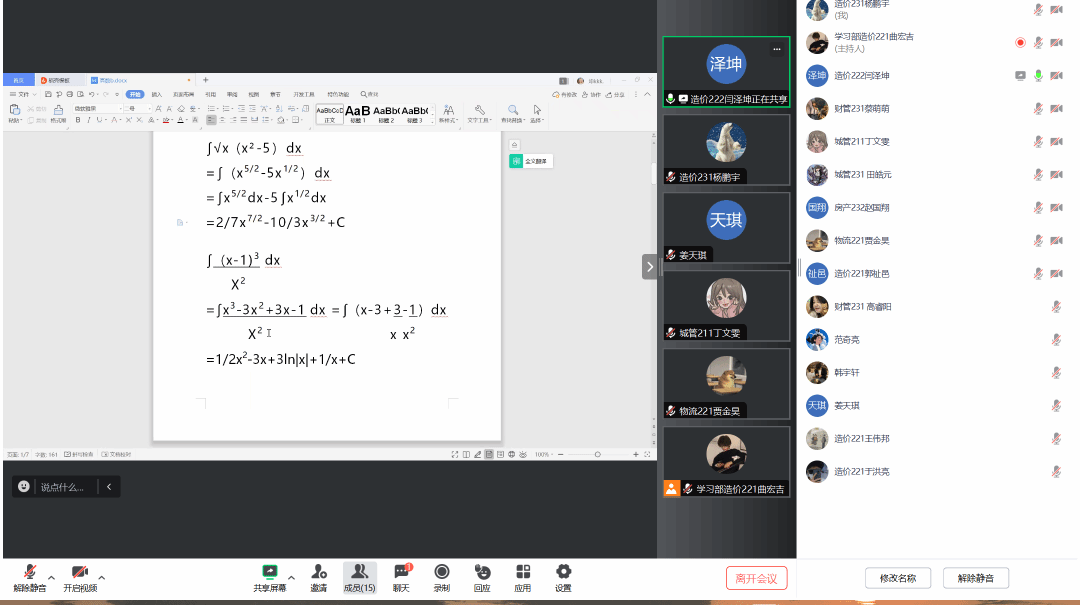Click the Select cursor tool

coord(537,110)
